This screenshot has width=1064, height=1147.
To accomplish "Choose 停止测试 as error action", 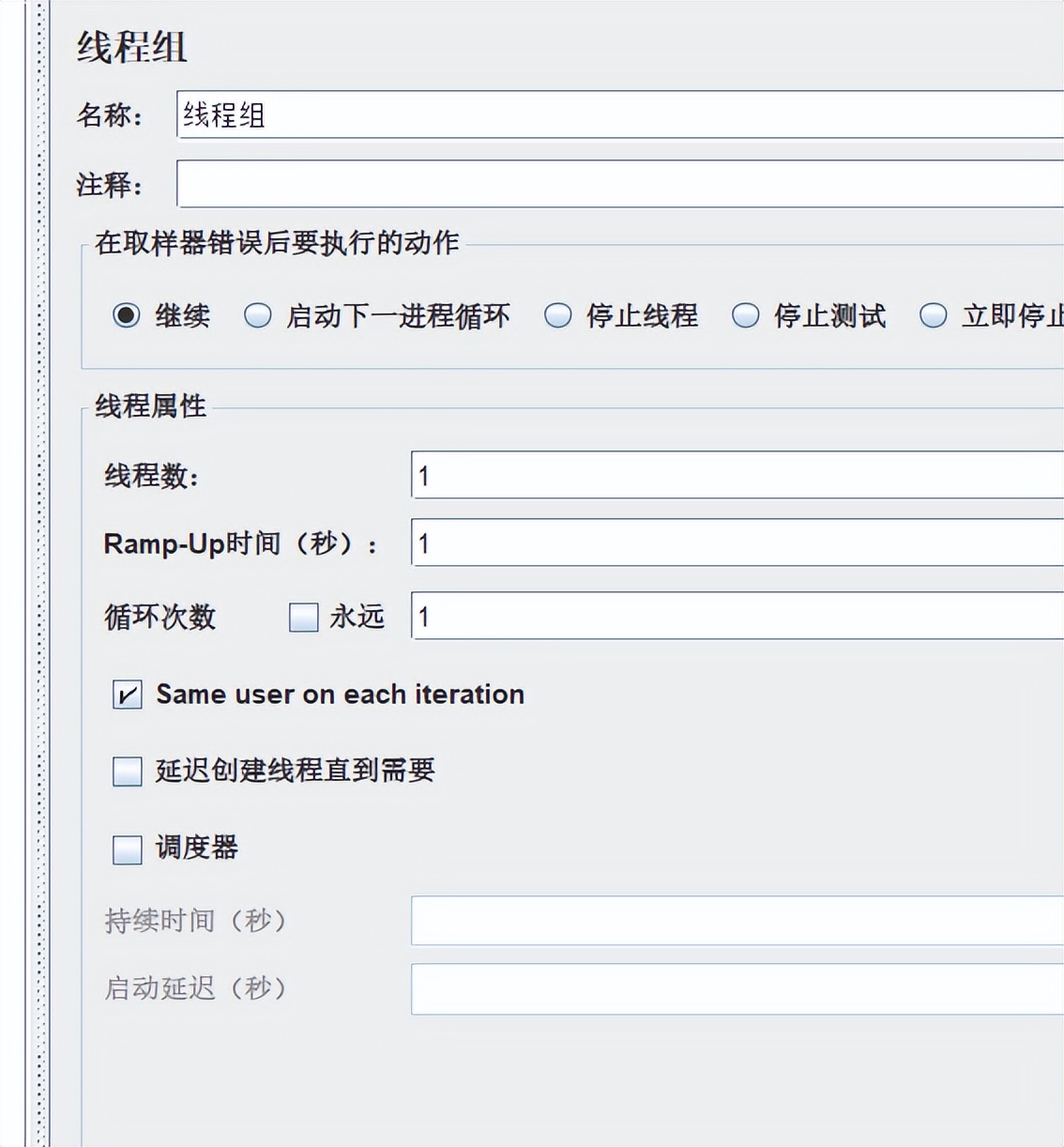I will tap(745, 316).
